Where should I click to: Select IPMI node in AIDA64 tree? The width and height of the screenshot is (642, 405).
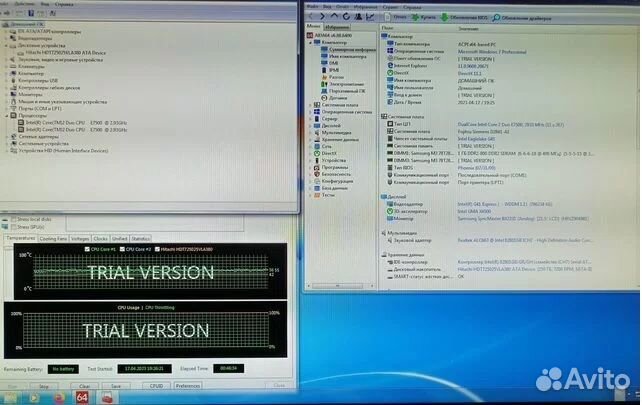pos(330,70)
